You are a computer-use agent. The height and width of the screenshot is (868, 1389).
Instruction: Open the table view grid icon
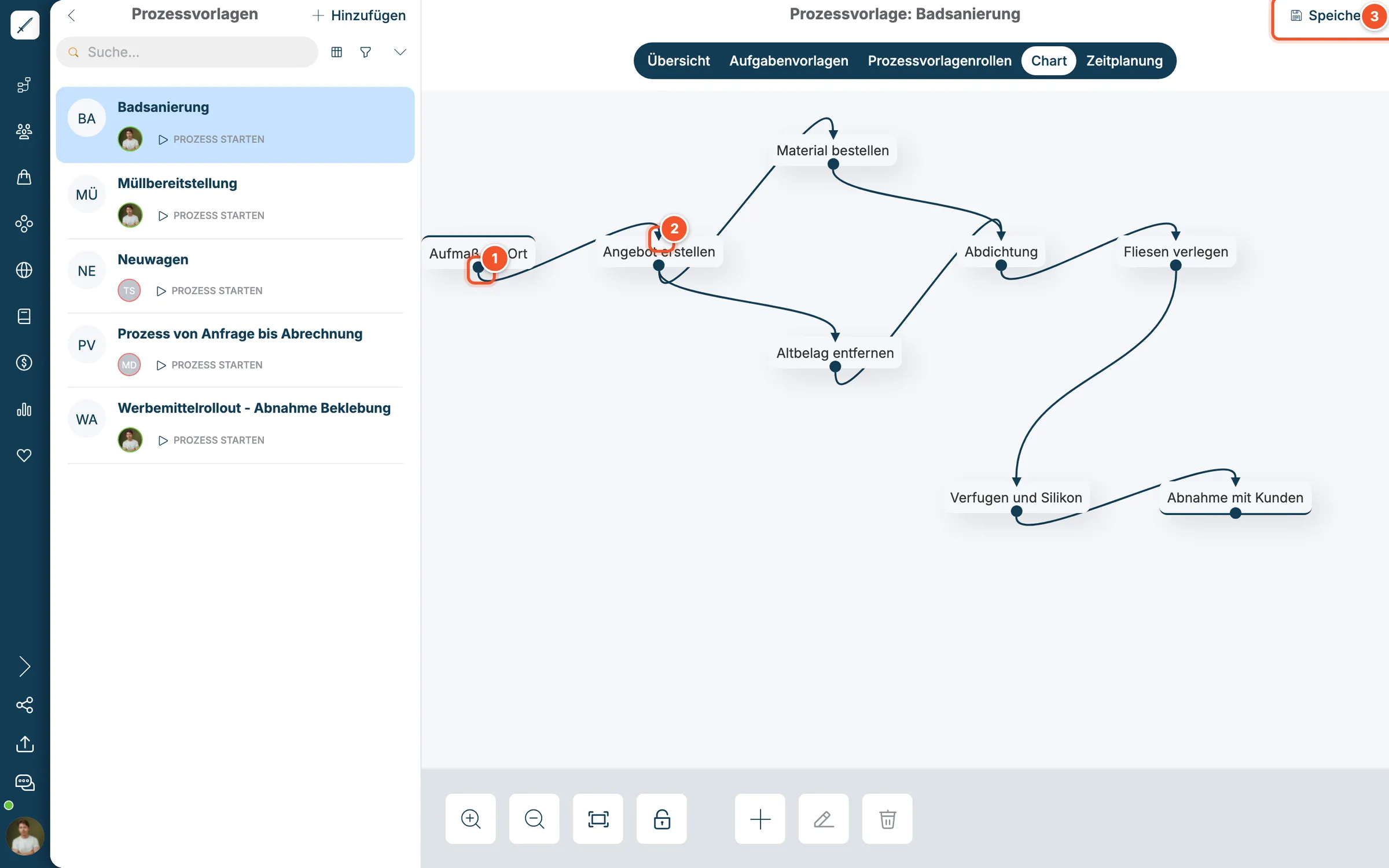[x=336, y=52]
